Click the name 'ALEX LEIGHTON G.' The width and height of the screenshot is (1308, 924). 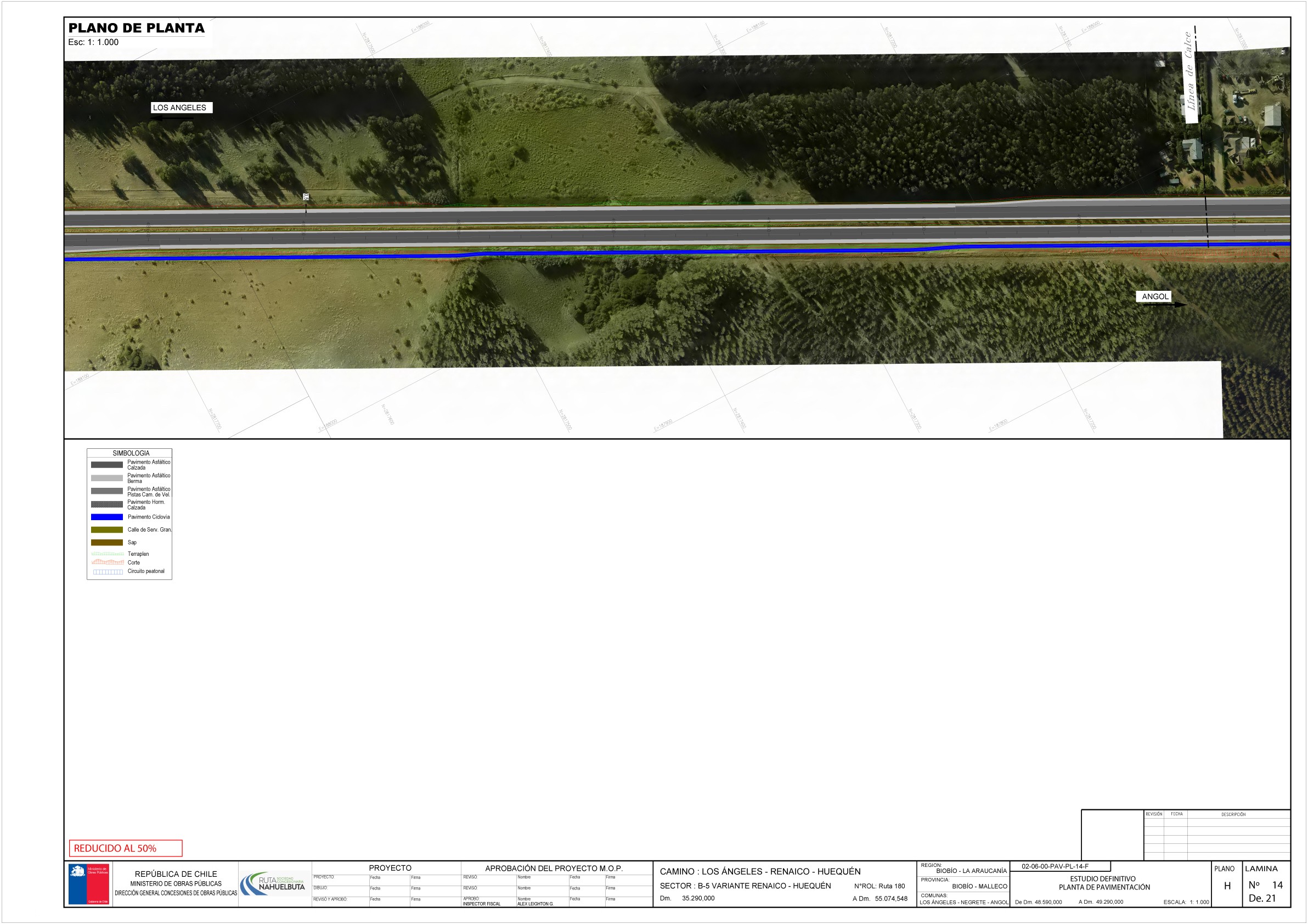click(535, 904)
